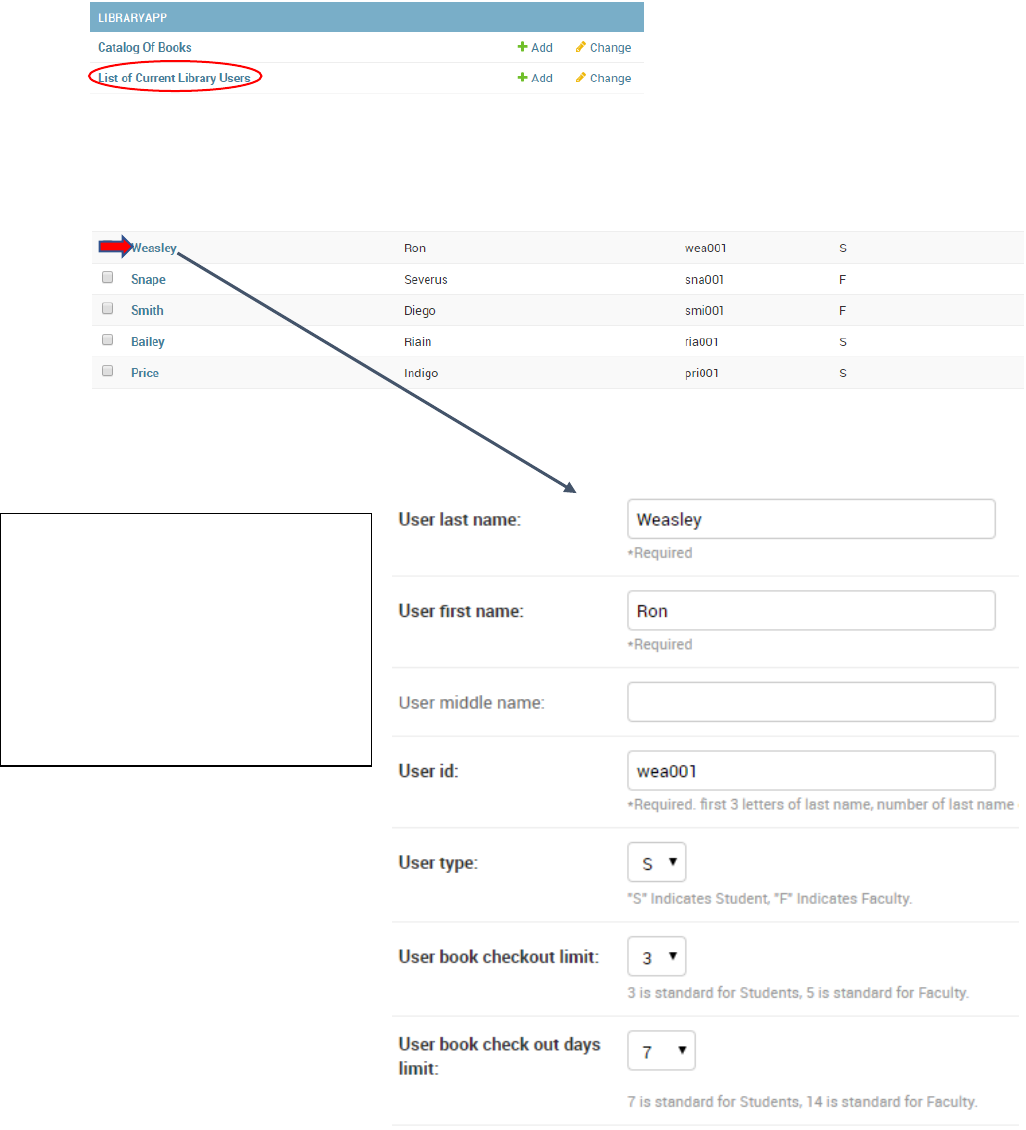Click the user id cell ria001

click(x=701, y=342)
